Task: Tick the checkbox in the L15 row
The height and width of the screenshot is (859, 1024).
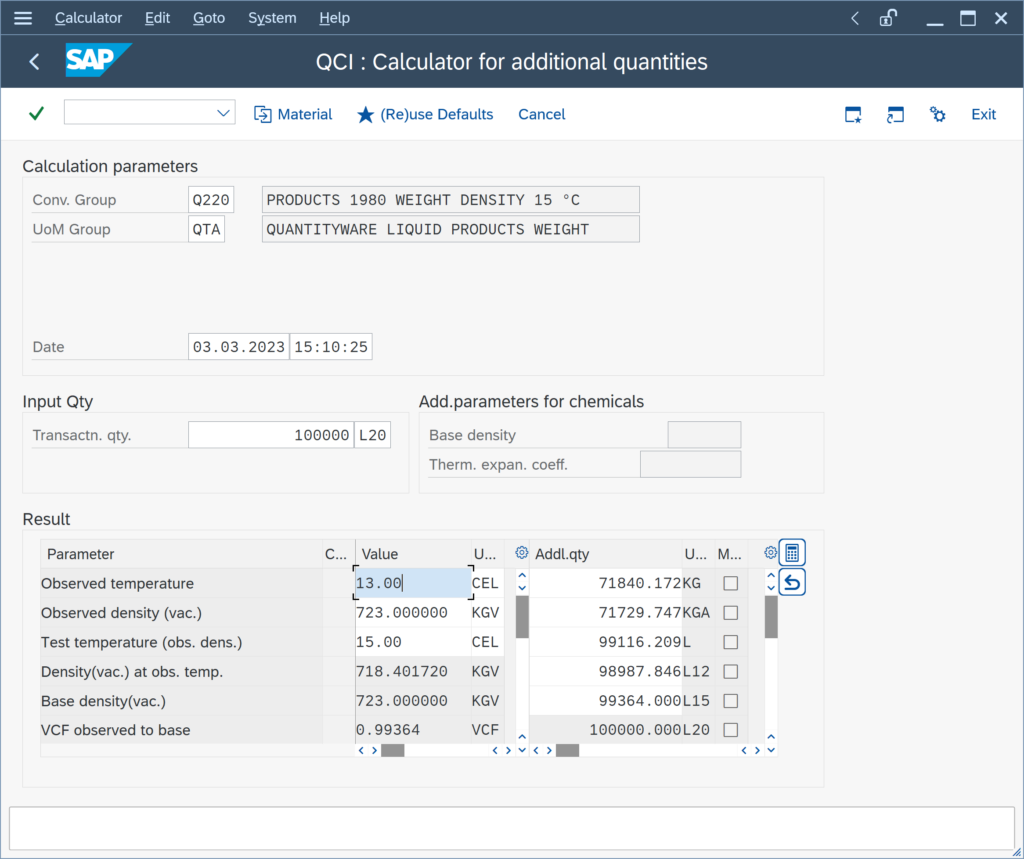Action: (x=730, y=700)
